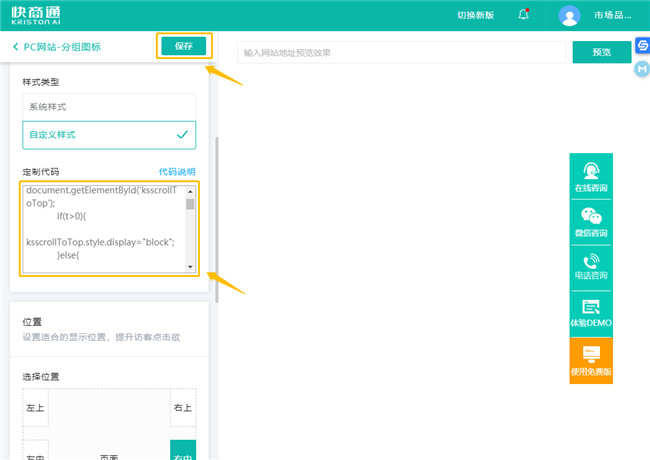Click the 电话咨询 phone widget
Screen dimensions: 650x460
point(591,268)
